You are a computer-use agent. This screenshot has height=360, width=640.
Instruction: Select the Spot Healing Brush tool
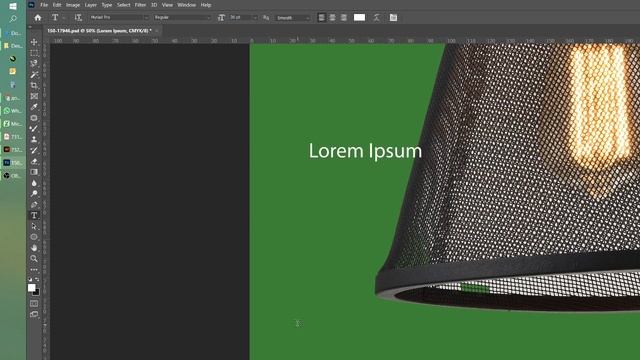[34, 118]
